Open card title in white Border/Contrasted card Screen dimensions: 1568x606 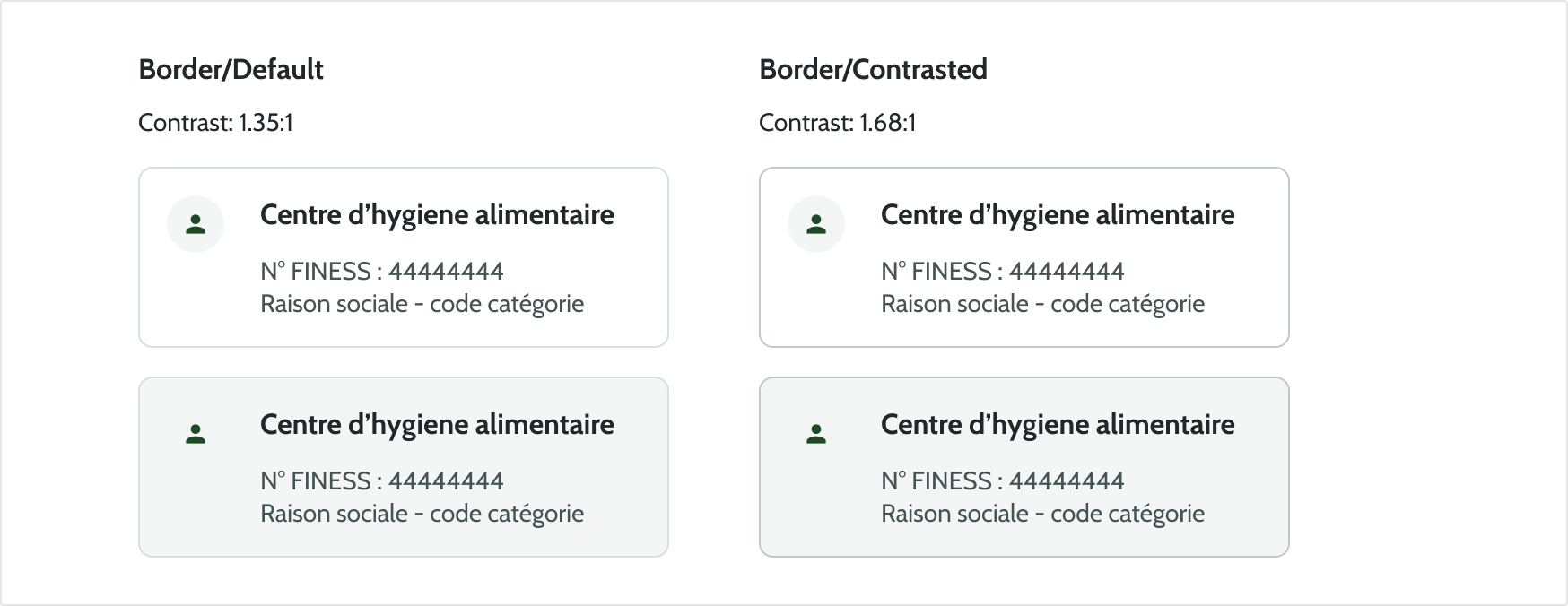click(x=1058, y=215)
